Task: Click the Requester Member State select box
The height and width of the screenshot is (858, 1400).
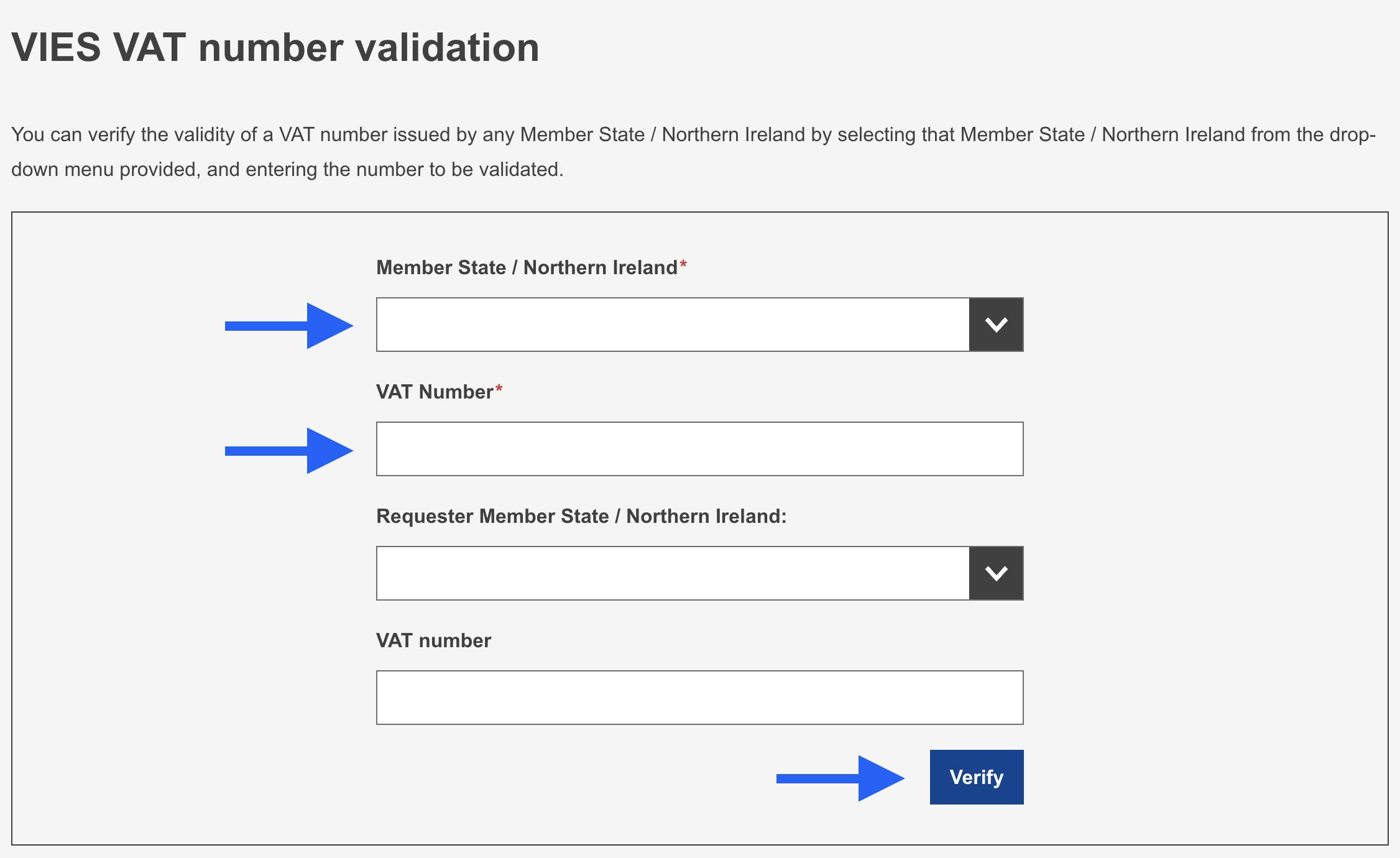Action: coord(673,573)
